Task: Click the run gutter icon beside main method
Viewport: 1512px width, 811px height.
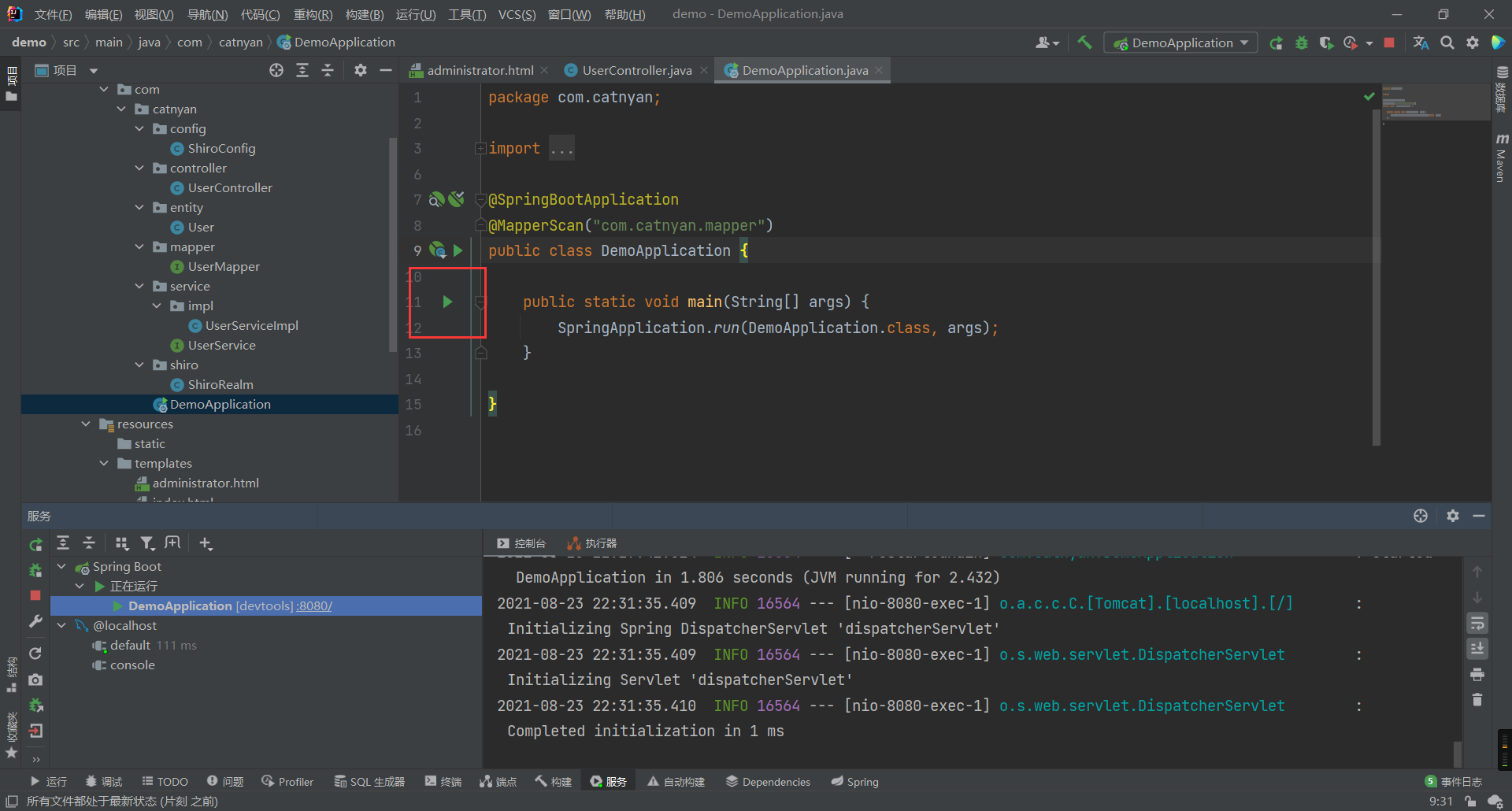Action: 447,302
